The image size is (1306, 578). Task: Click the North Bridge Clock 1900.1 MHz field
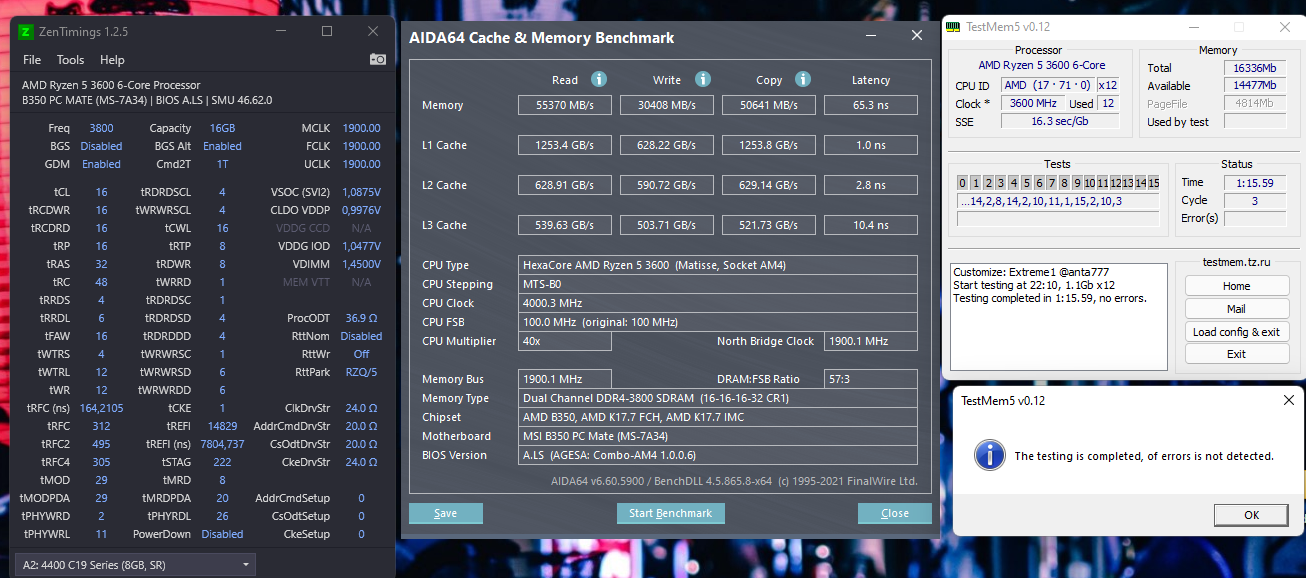pos(870,341)
